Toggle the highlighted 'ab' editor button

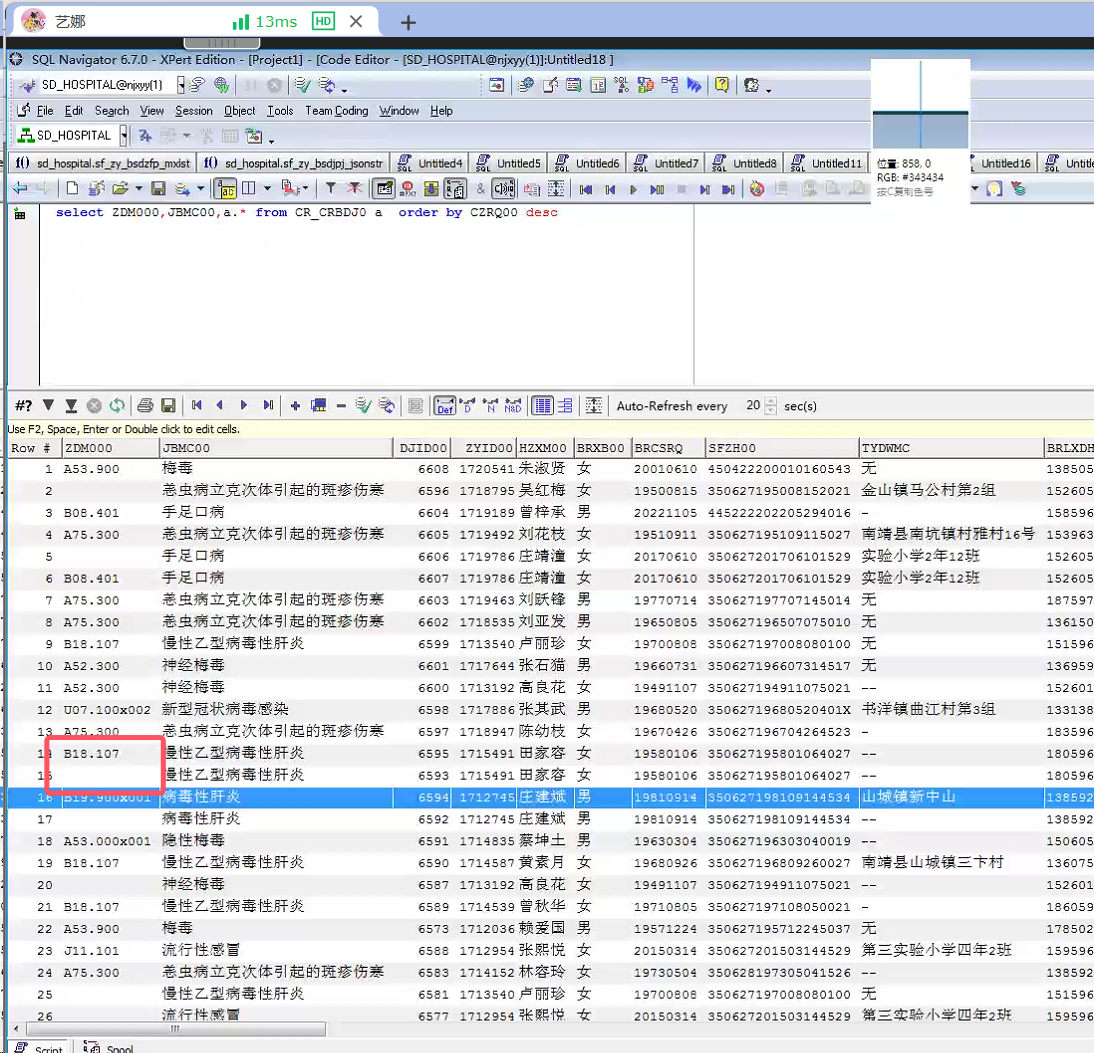pos(227,188)
